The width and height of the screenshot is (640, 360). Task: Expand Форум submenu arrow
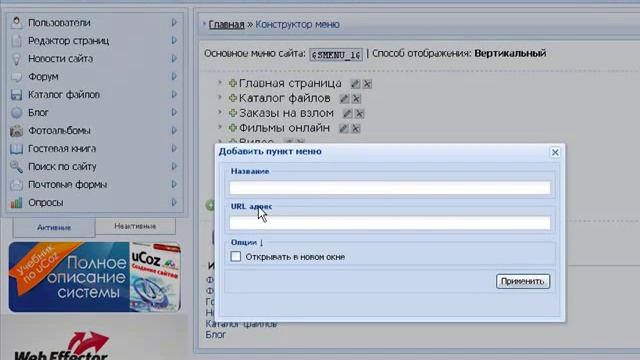(174, 77)
